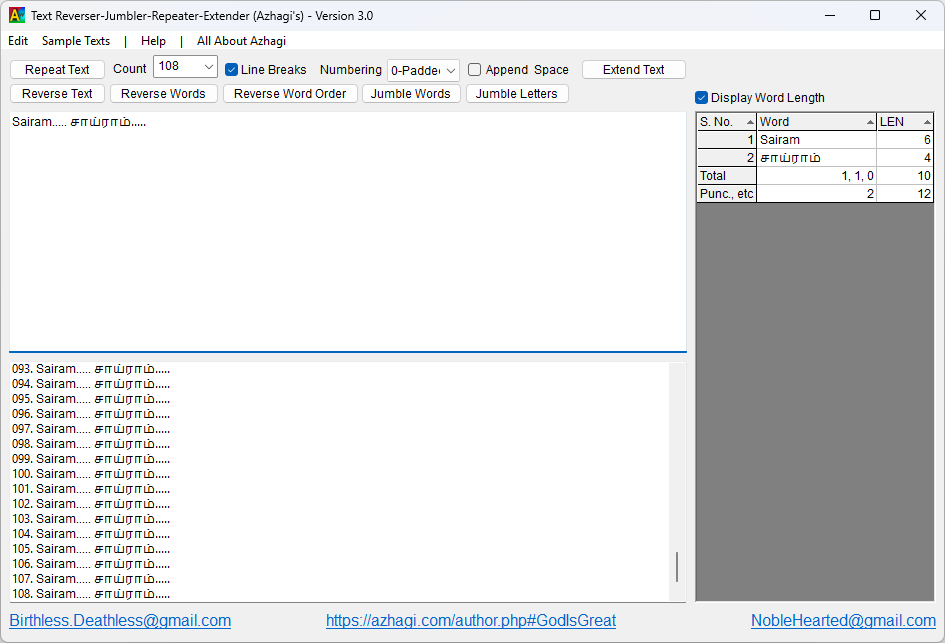
Task: Click output line 104. Sairam
Action: coord(91,534)
